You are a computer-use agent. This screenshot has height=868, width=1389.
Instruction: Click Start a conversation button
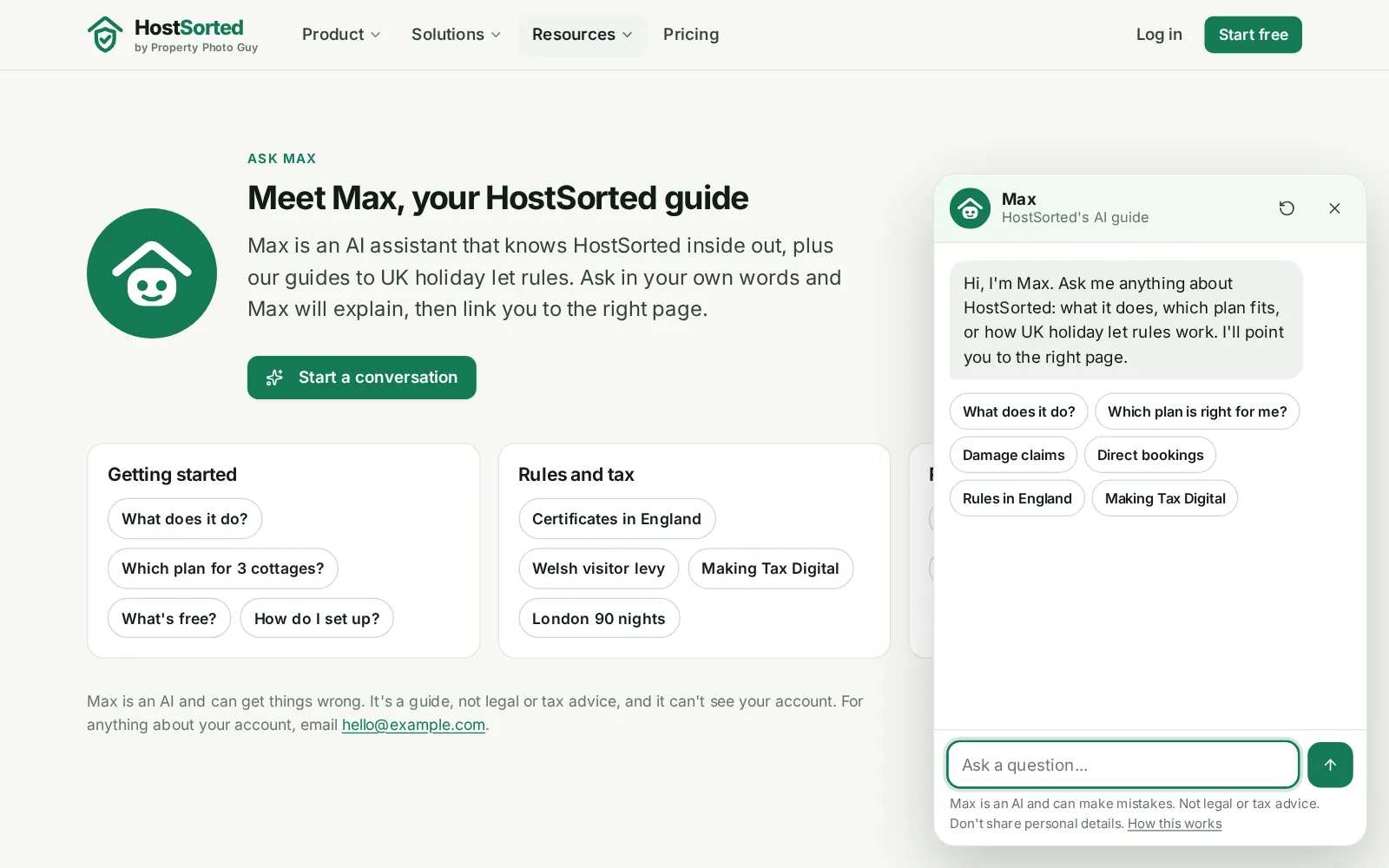coord(362,378)
